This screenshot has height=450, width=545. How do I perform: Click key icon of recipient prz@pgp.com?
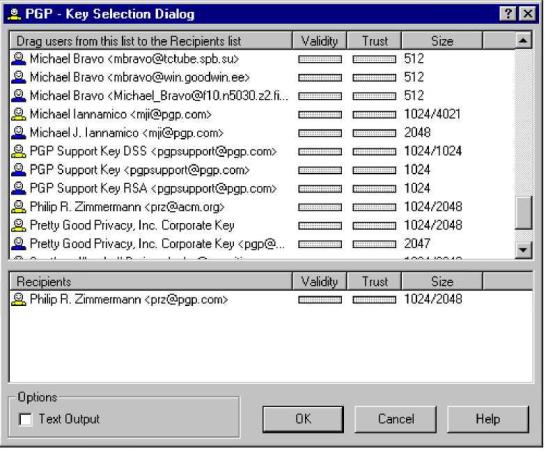click(x=18, y=300)
